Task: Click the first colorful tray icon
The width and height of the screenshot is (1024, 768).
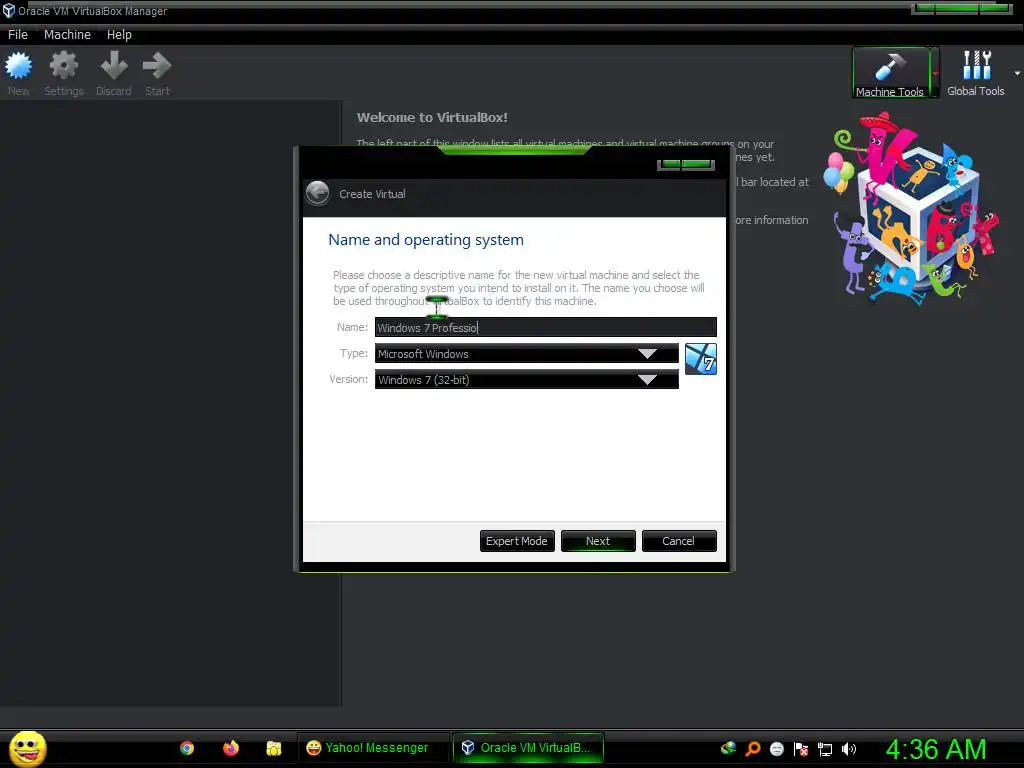Action: click(728, 748)
